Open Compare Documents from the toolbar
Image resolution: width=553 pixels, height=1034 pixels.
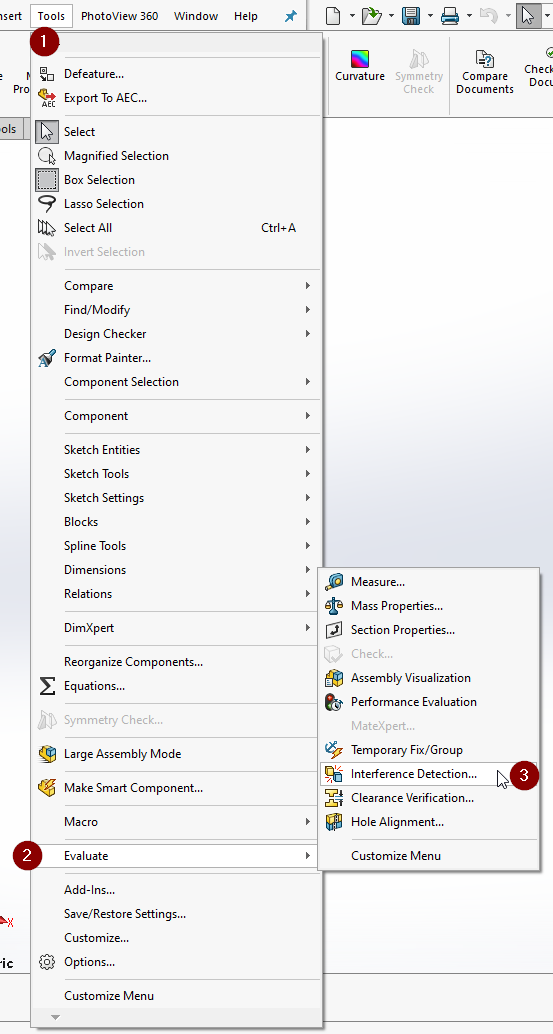pos(485,72)
